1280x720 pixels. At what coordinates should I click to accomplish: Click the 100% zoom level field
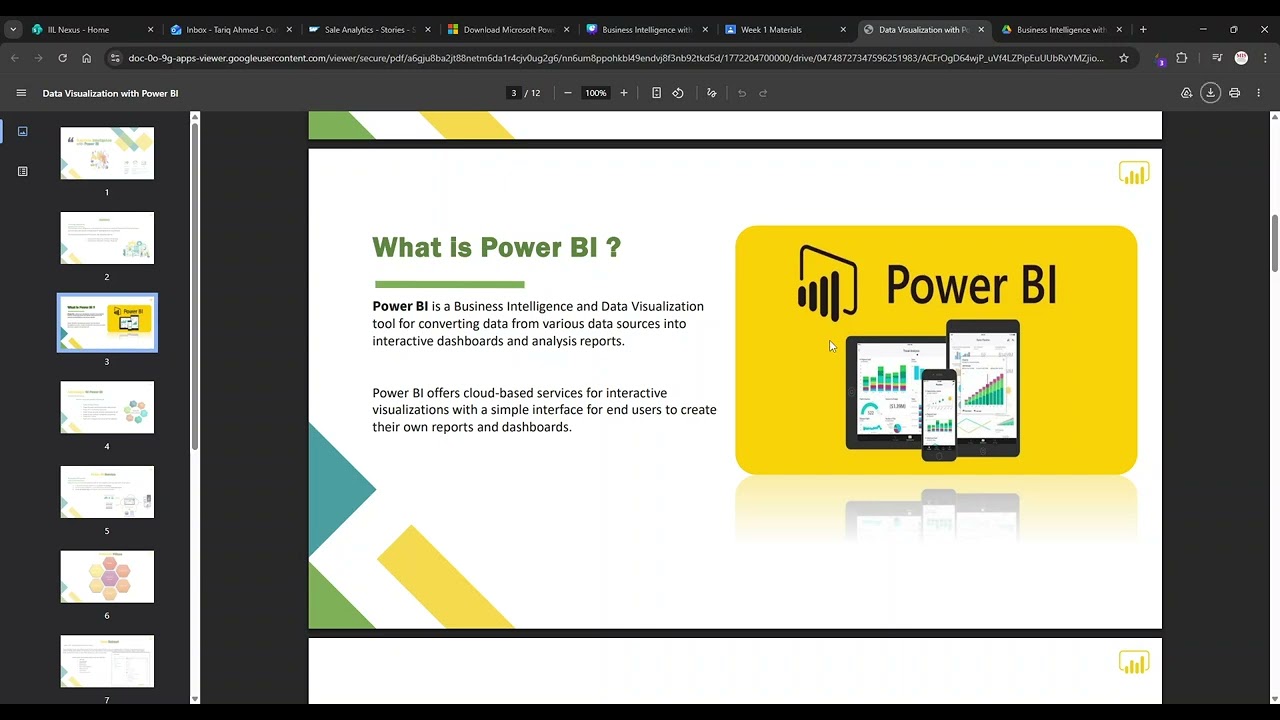[596, 93]
